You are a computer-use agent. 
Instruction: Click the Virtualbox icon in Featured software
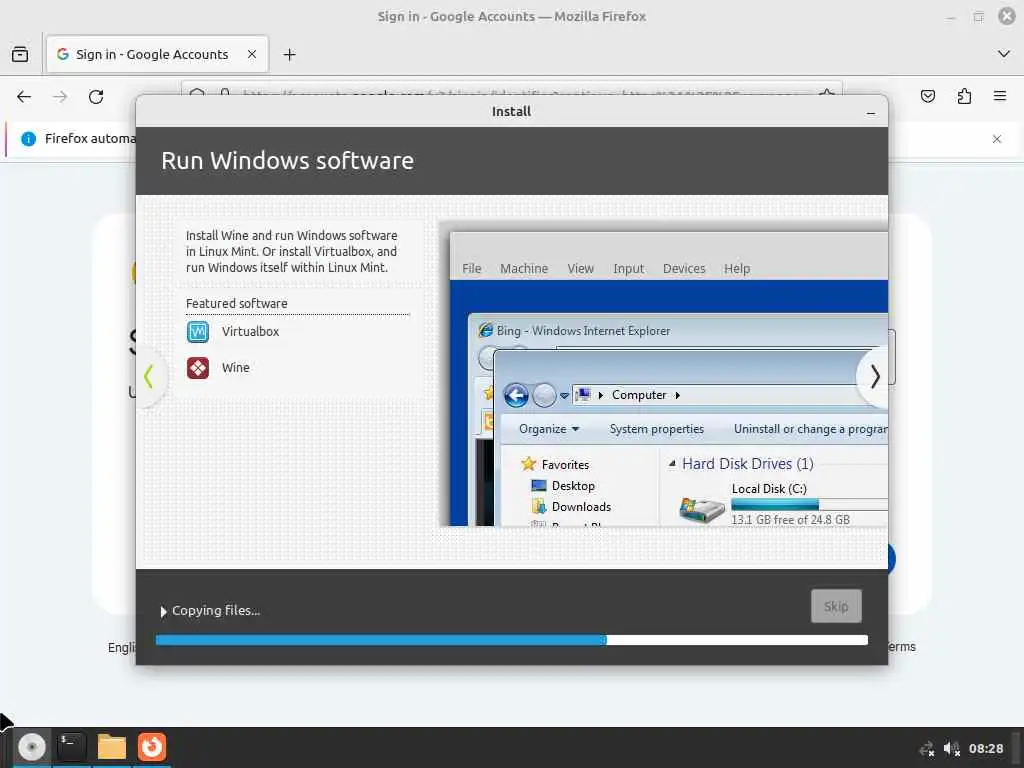[198, 332]
